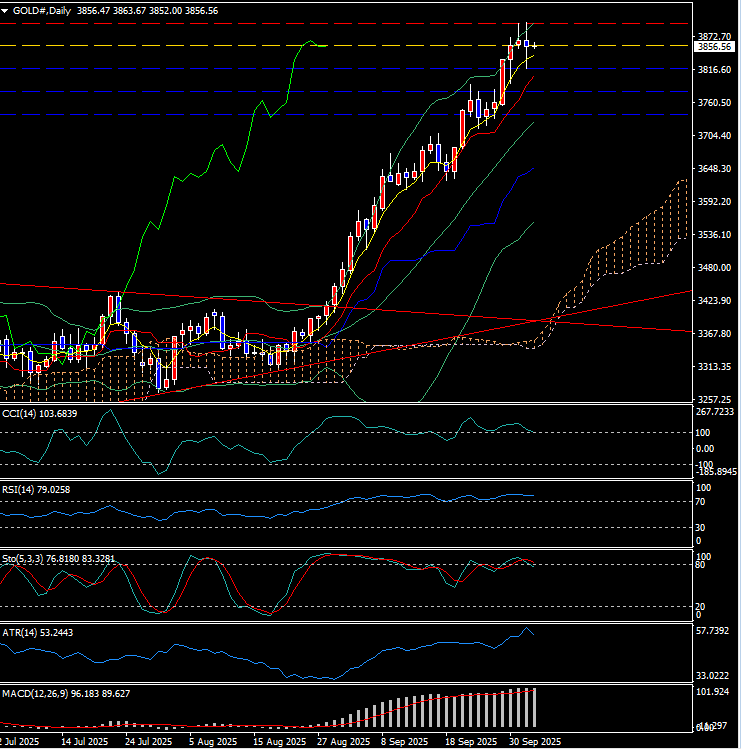Click the tallest MACD histogram bar
Viewport: 741px width, 750px height.
coord(535,707)
